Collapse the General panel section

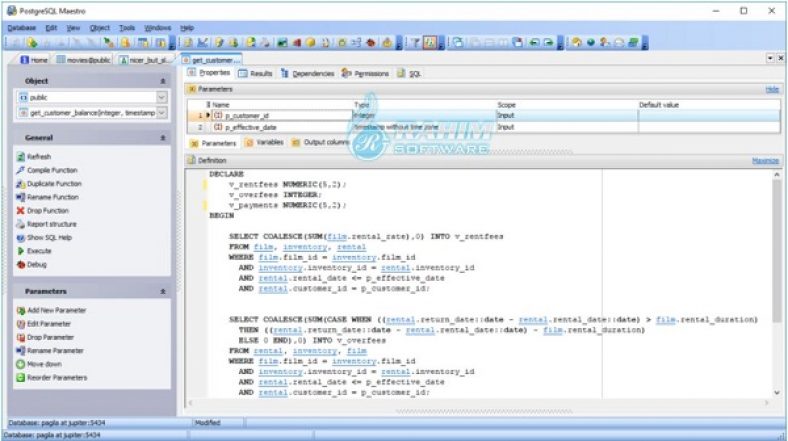tap(163, 138)
